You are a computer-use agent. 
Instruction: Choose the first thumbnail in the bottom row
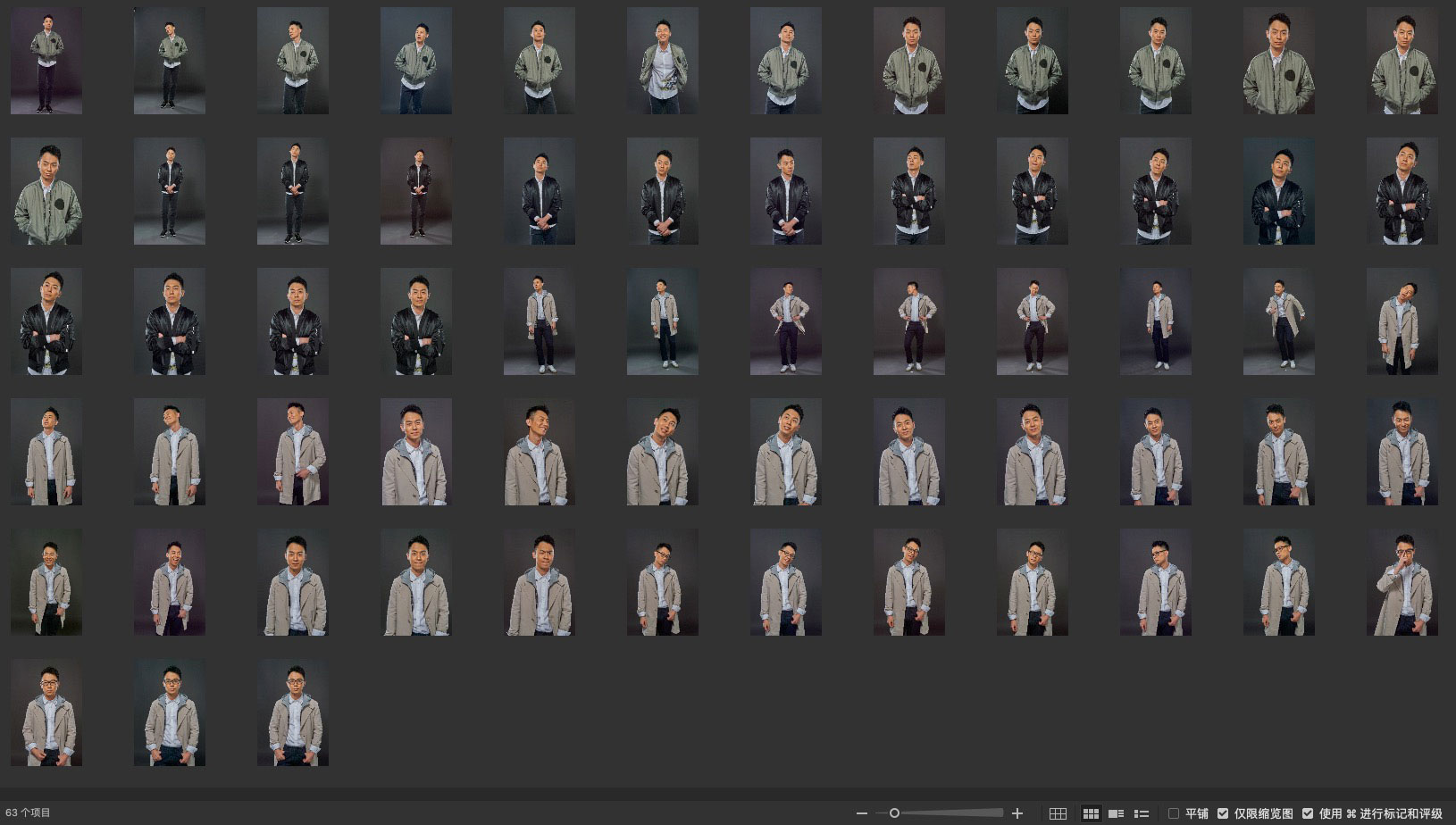(46, 712)
